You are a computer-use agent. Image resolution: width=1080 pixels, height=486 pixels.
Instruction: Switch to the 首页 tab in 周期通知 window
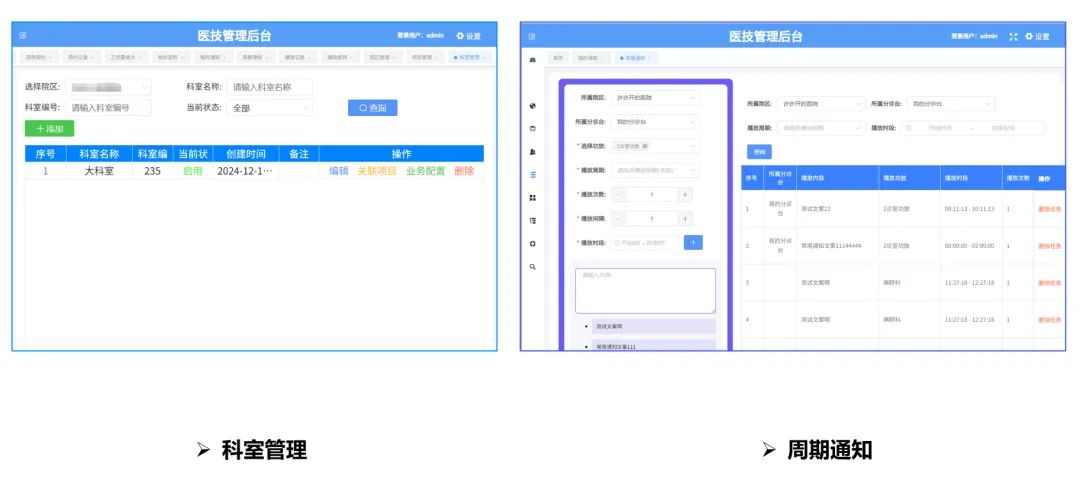pos(558,59)
